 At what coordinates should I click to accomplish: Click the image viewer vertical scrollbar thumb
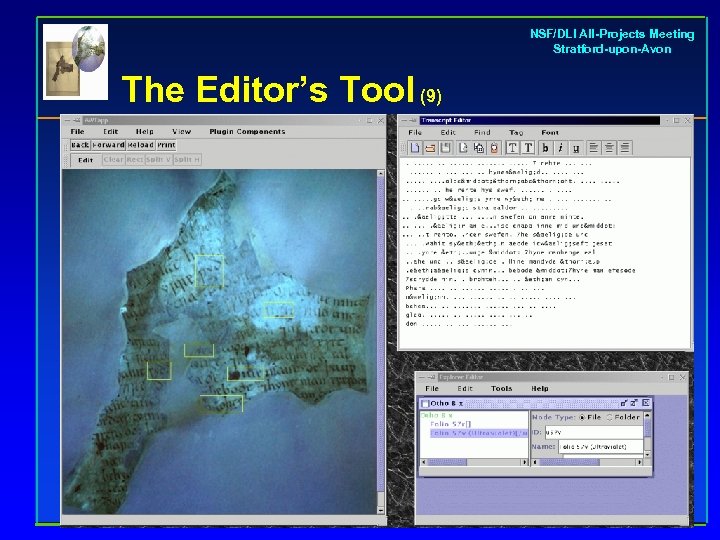[381, 334]
